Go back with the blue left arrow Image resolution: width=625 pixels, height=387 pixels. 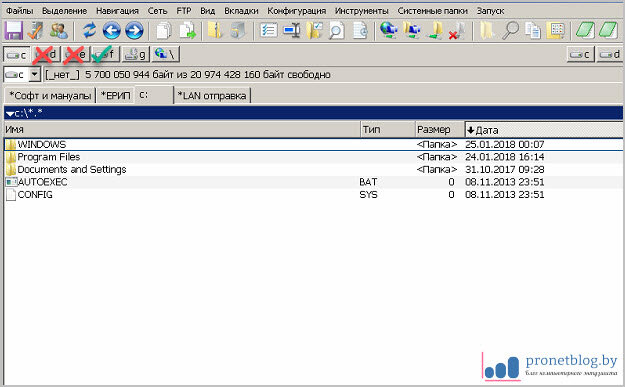(112, 30)
